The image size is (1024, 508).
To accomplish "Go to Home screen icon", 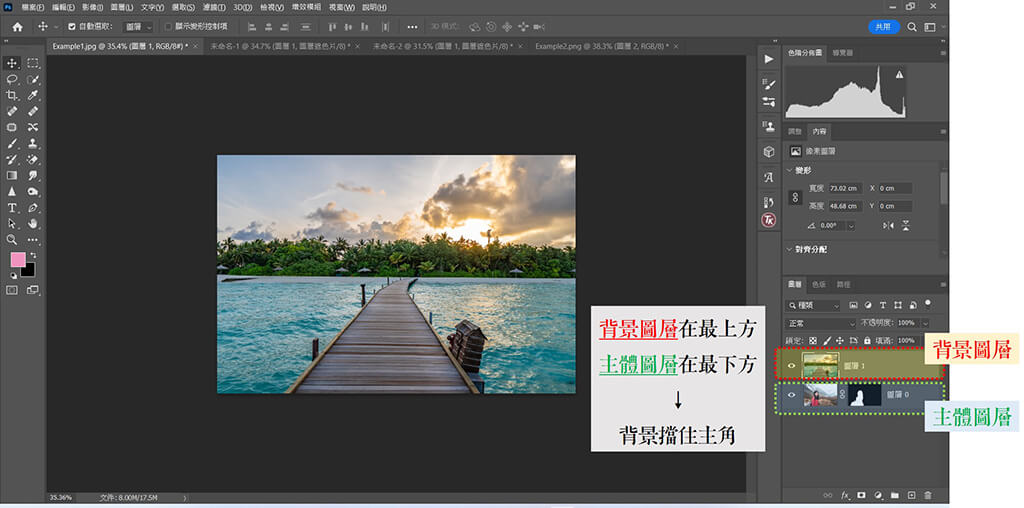I will 18,27.
